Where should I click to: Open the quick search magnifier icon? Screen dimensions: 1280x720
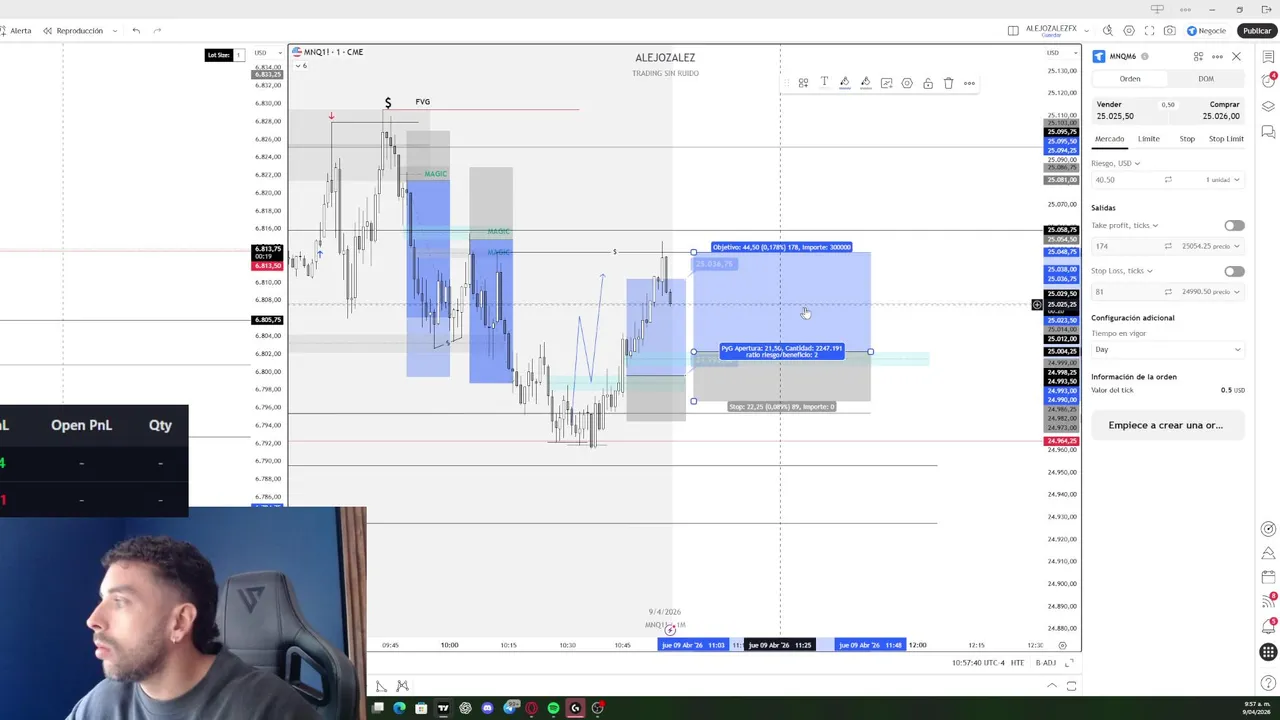click(x=1108, y=31)
